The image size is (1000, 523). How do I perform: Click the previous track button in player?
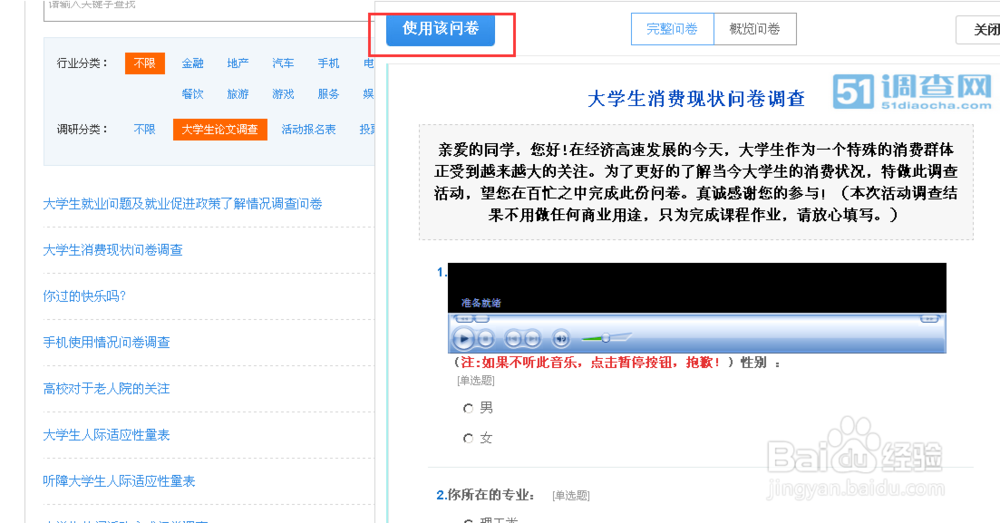[513, 339]
